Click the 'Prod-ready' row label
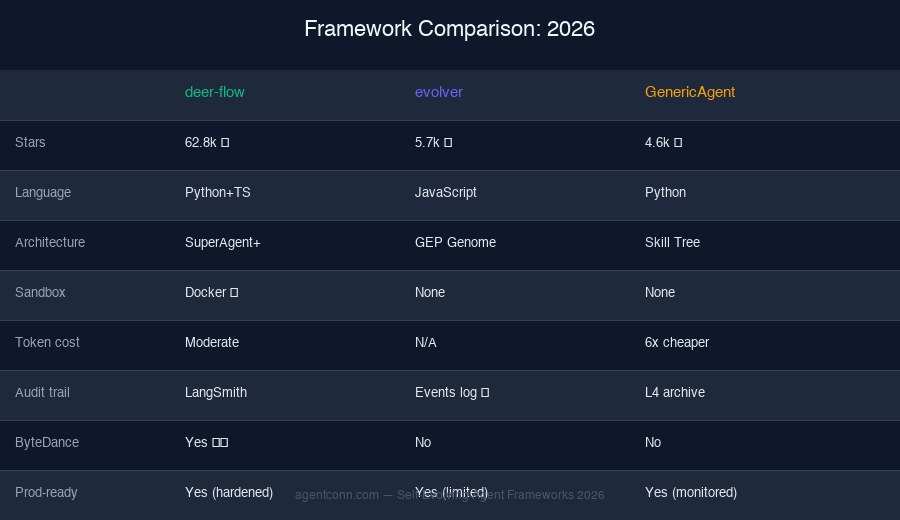This screenshot has height=520, width=900. (x=46, y=492)
